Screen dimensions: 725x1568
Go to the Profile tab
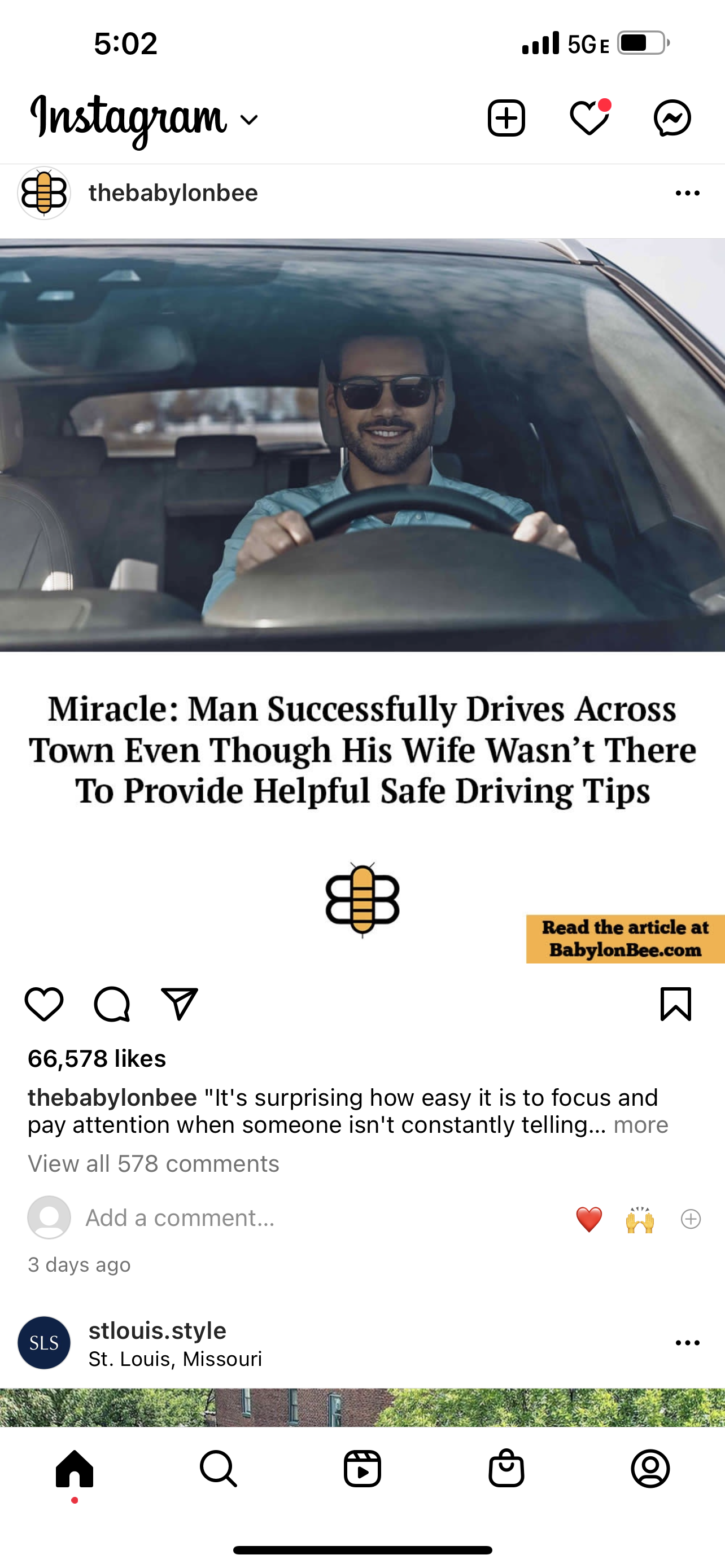click(650, 1469)
